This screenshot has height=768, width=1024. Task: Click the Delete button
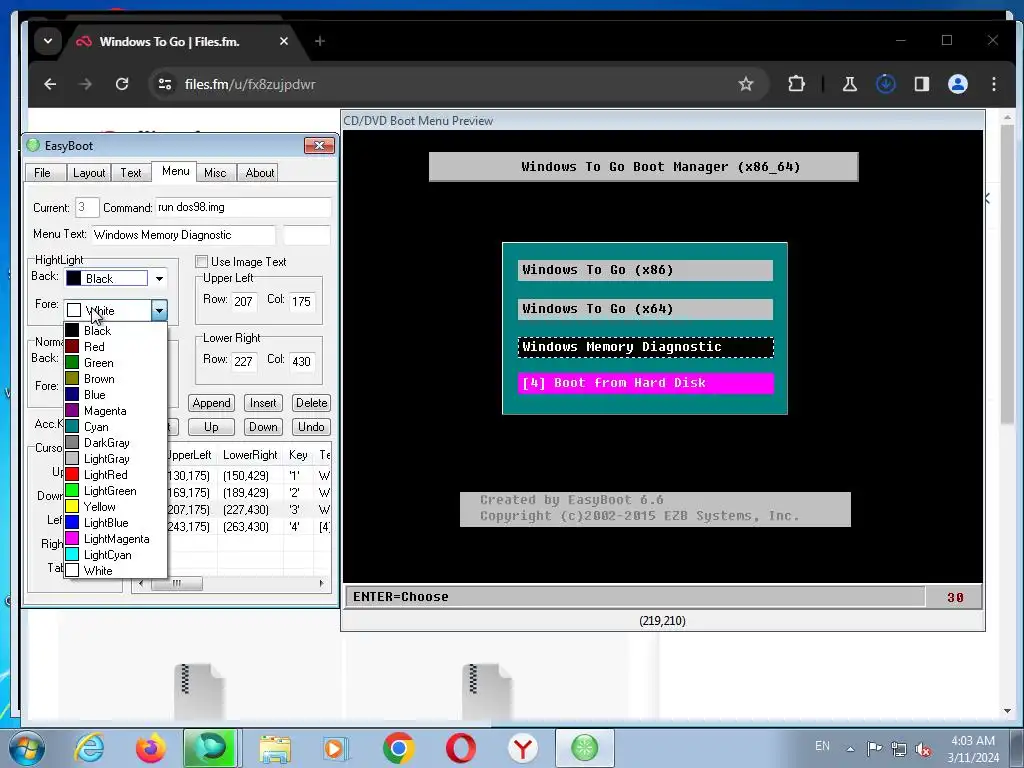[x=312, y=403]
